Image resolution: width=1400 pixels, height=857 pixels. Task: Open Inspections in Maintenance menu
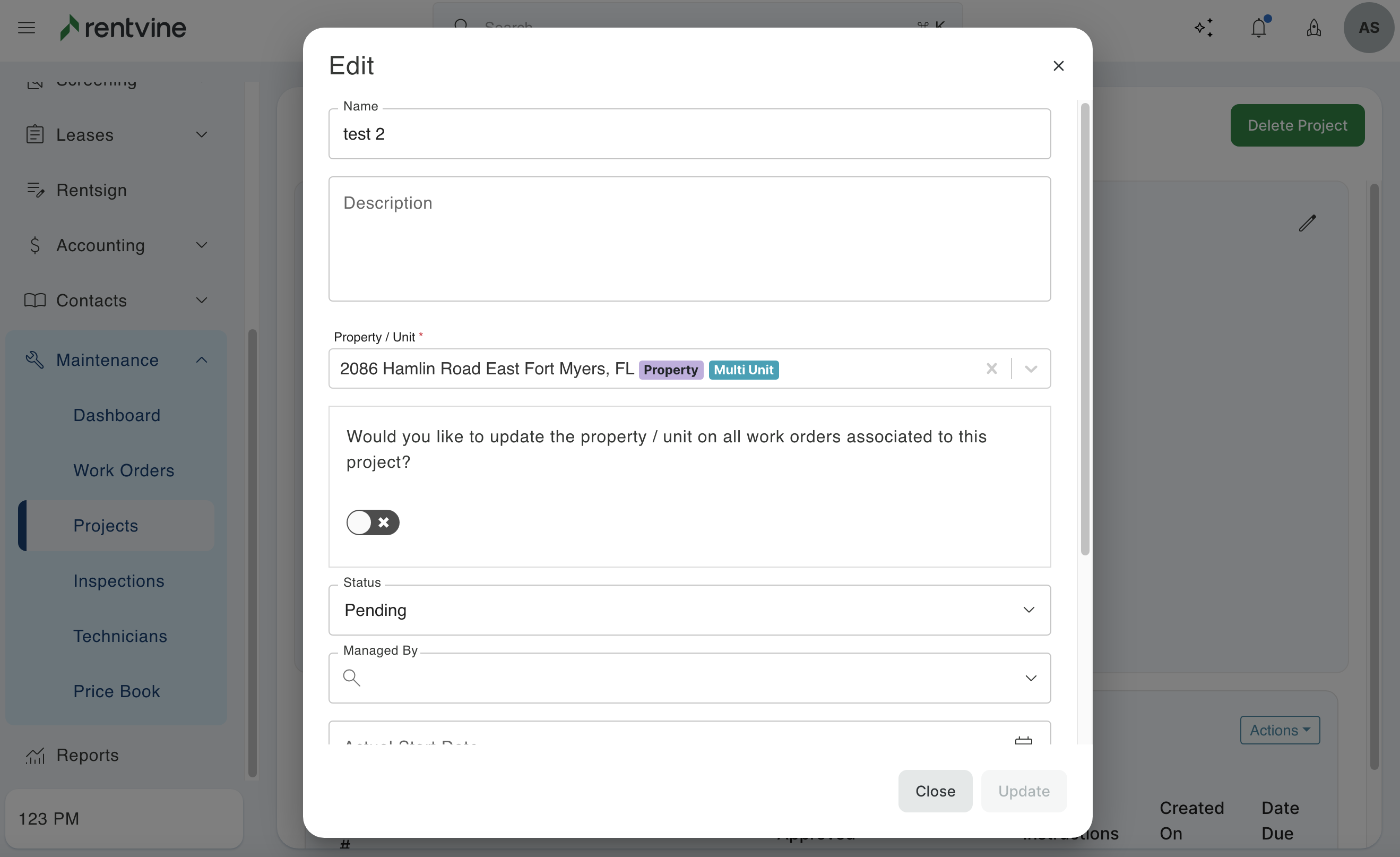118,581
